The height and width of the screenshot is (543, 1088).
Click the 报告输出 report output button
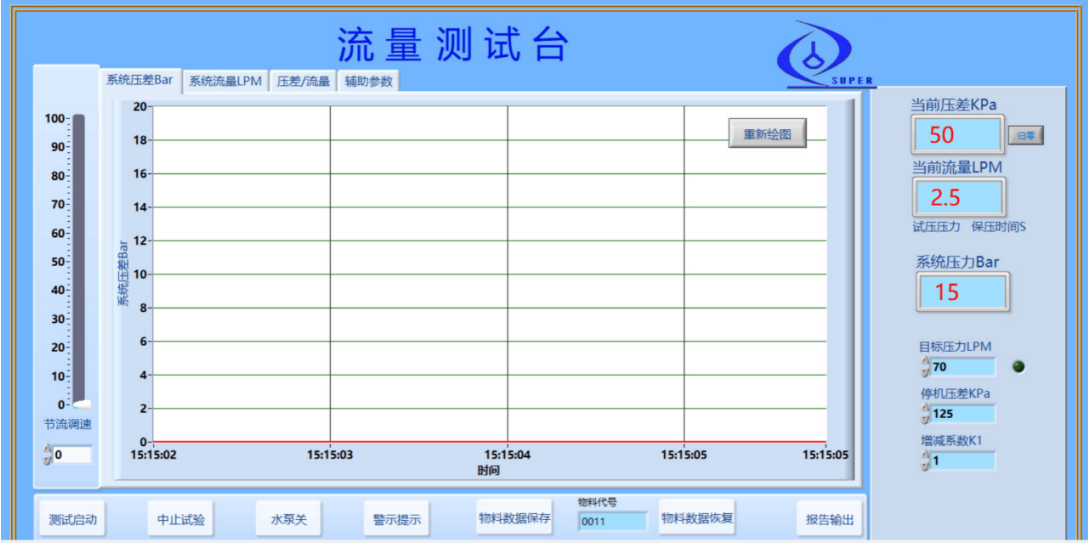(830, 519)
